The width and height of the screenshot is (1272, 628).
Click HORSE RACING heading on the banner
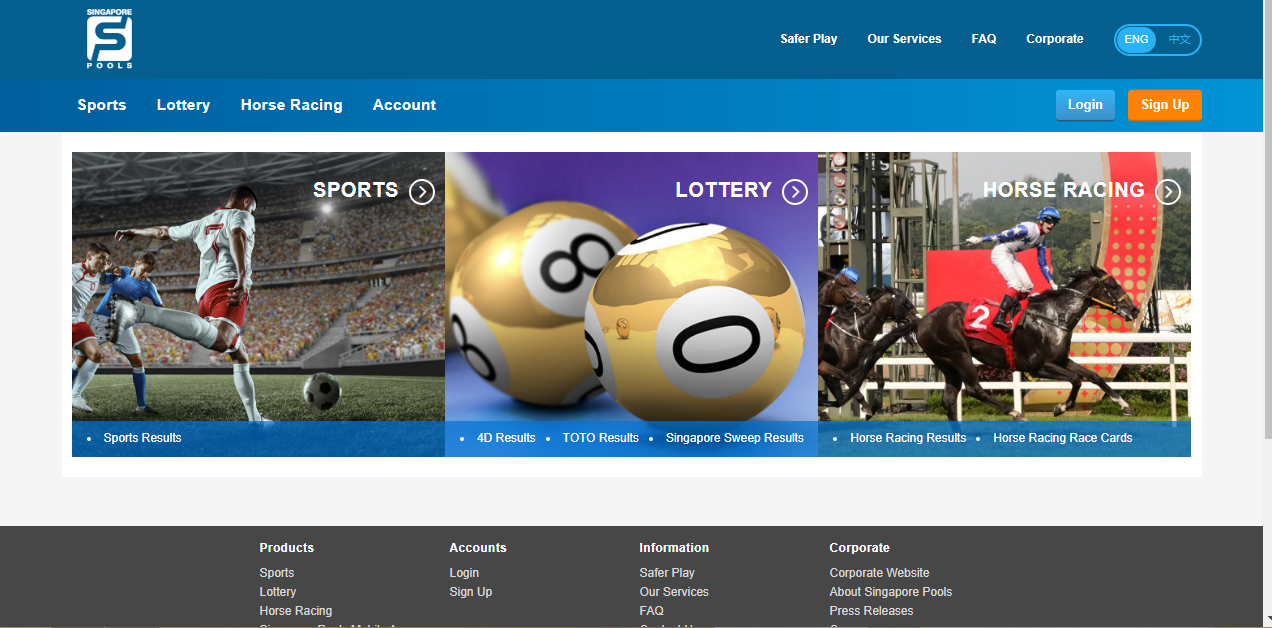[x=1063, y=190]
